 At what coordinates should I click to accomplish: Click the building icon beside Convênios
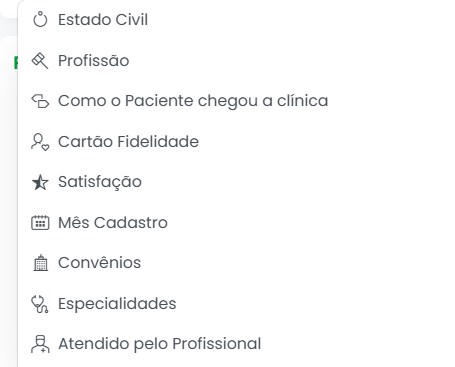coord(40,263)
